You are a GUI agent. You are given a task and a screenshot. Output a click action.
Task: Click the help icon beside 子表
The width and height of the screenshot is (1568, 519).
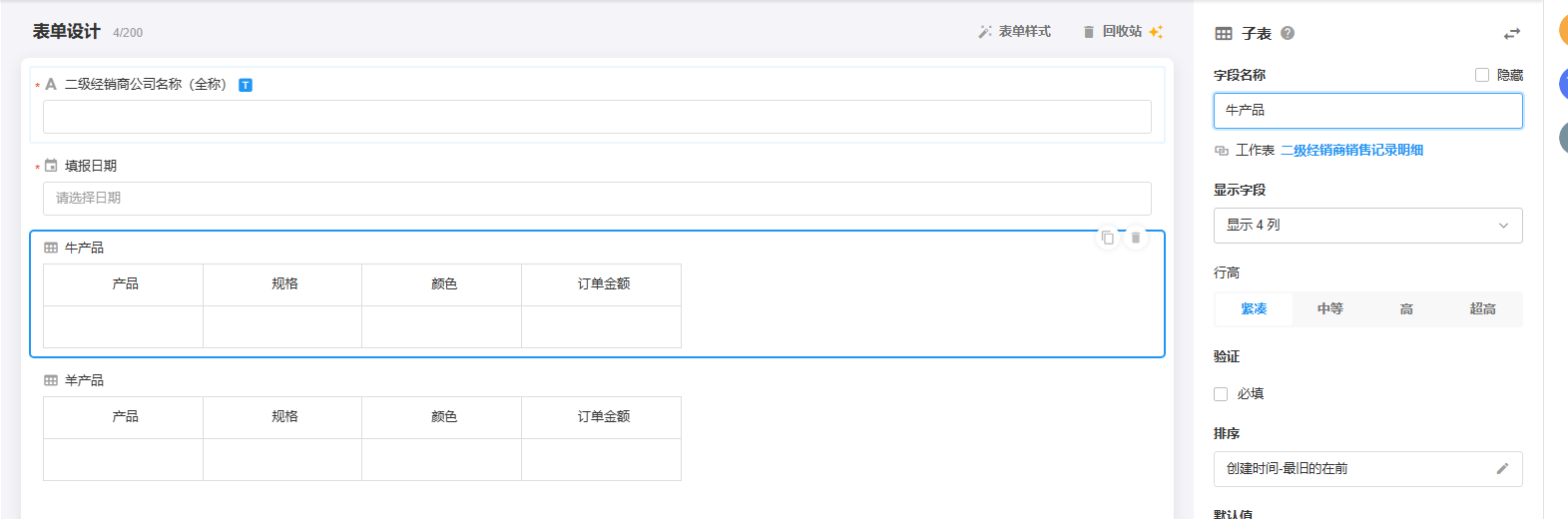point(1288,33)
